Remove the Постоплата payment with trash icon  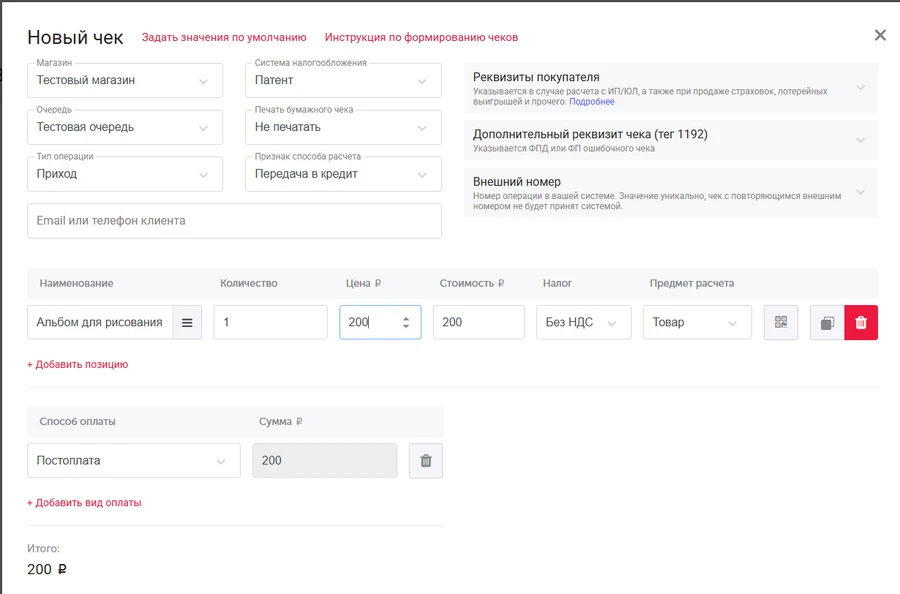point(426,461)
